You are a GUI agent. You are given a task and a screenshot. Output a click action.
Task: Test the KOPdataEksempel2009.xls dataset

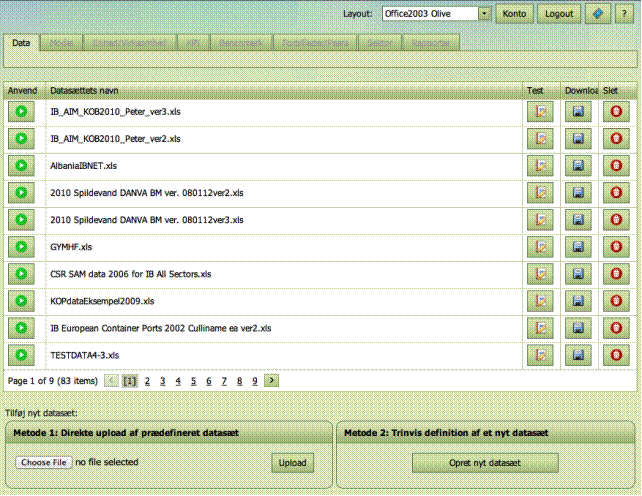[x=540, y=300]
